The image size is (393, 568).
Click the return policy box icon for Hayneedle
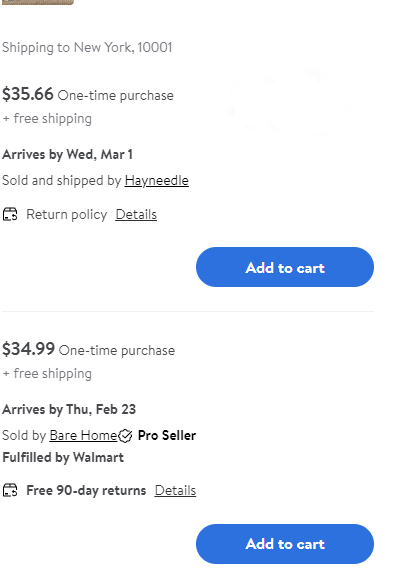click(x=10, y=214)
